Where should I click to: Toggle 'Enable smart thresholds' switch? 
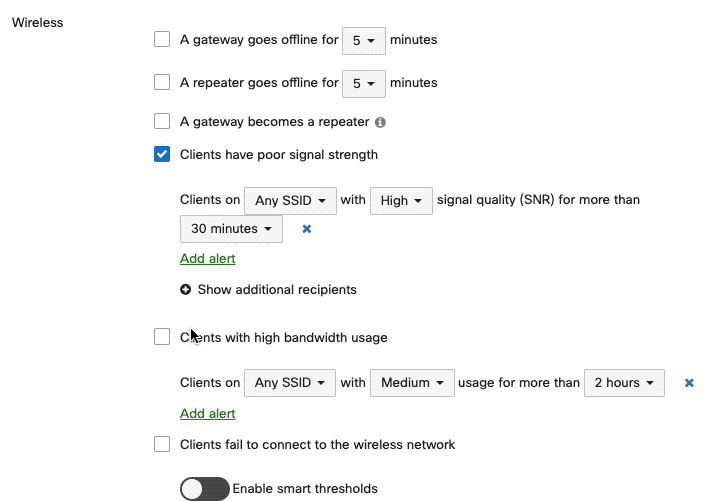coord(204,489)
